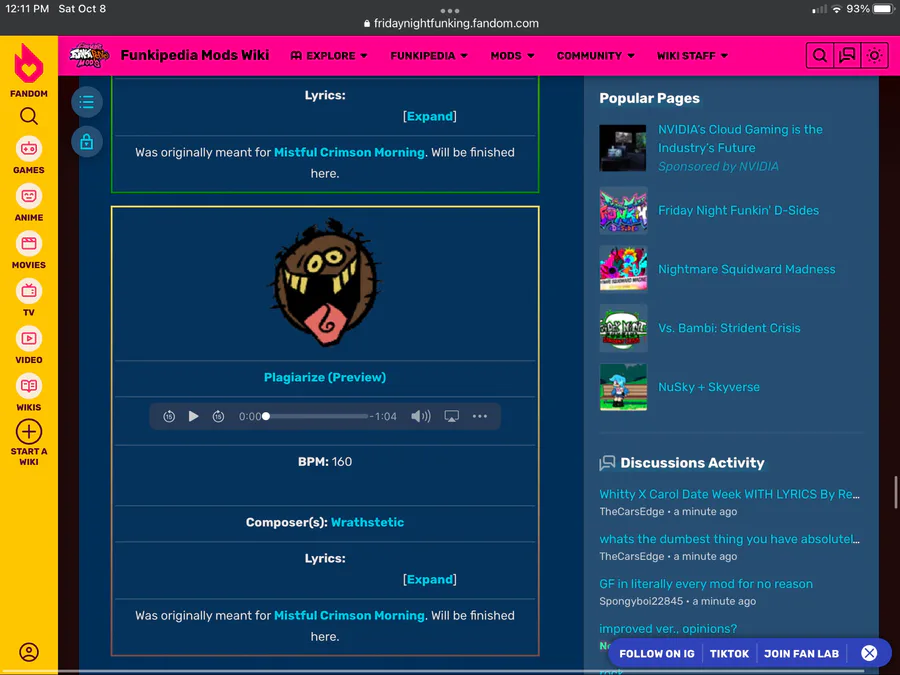
Task: Click the page lock icon
Action: tap(87, 141)
